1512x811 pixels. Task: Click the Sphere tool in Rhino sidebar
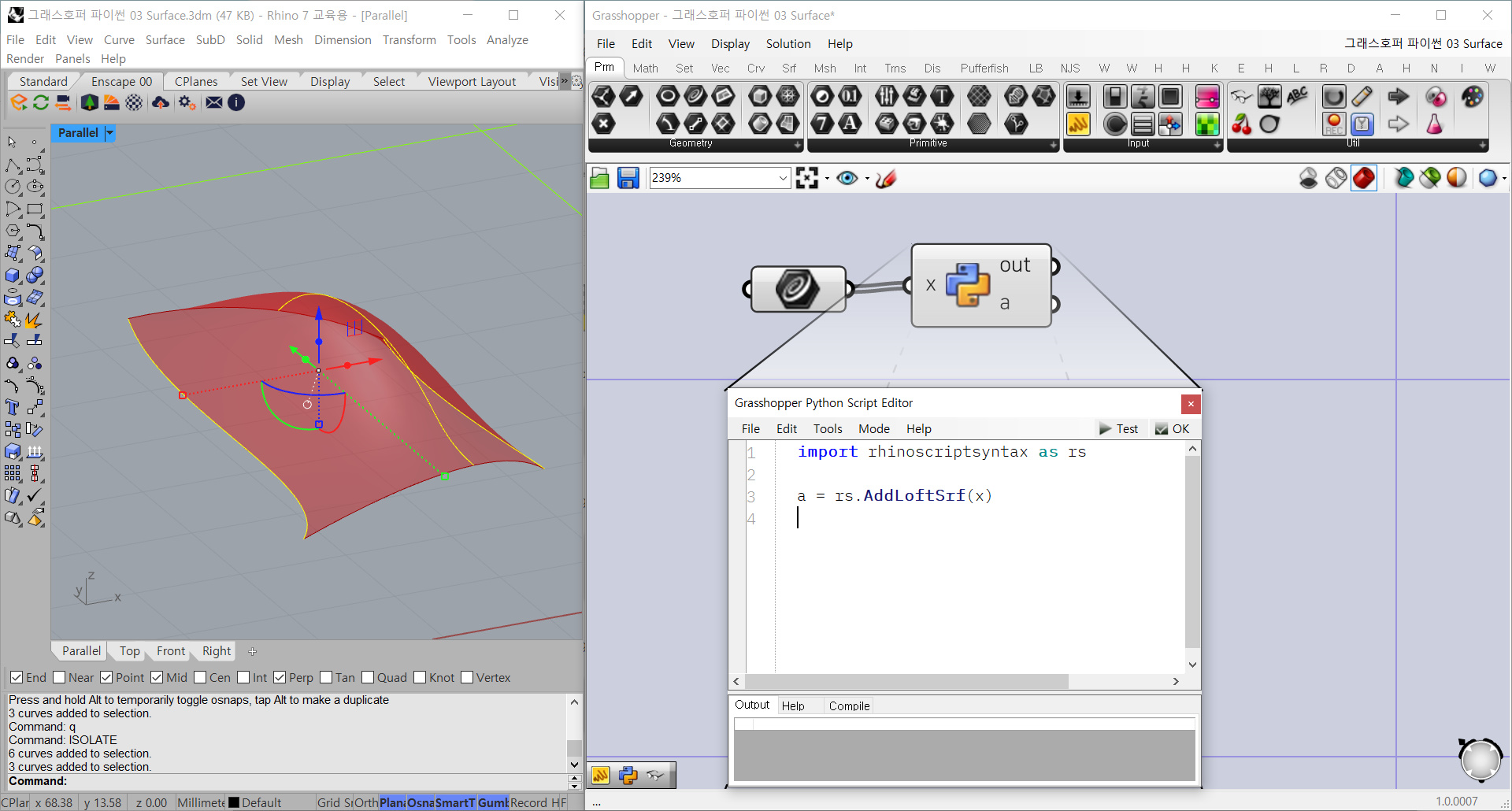(35, 276)
